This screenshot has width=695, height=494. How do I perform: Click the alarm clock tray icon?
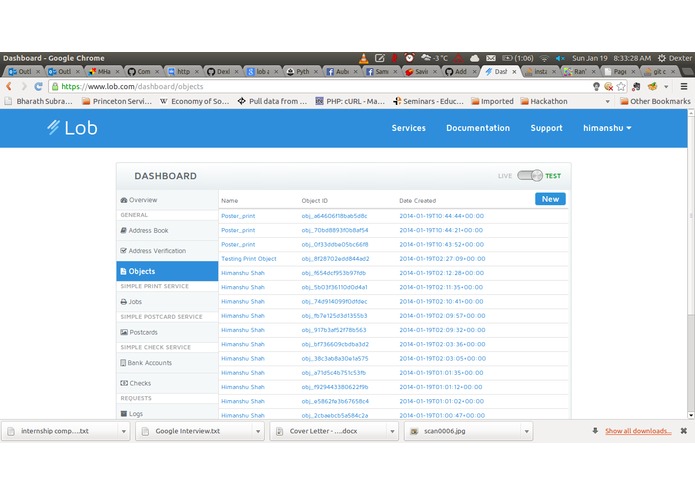pos(410,58)
